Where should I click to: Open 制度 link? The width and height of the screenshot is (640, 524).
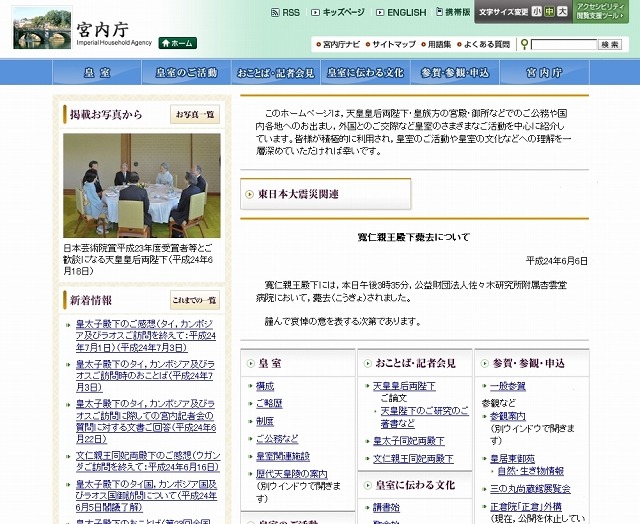tap(265, 421)
